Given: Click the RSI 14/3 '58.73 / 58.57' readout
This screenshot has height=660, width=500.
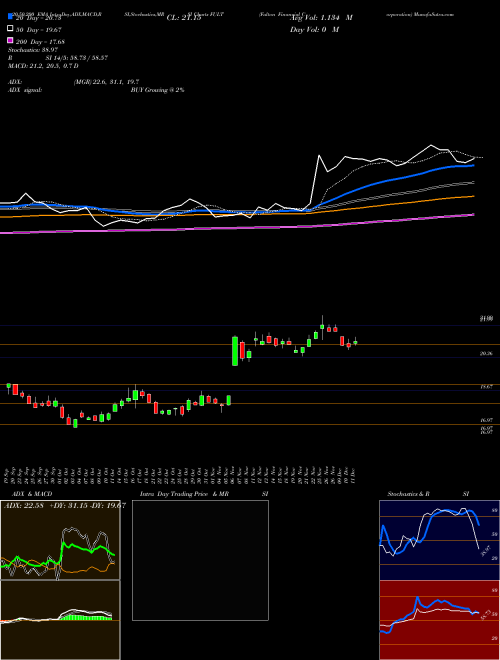Looking at the screenshot, I should 89,58.
